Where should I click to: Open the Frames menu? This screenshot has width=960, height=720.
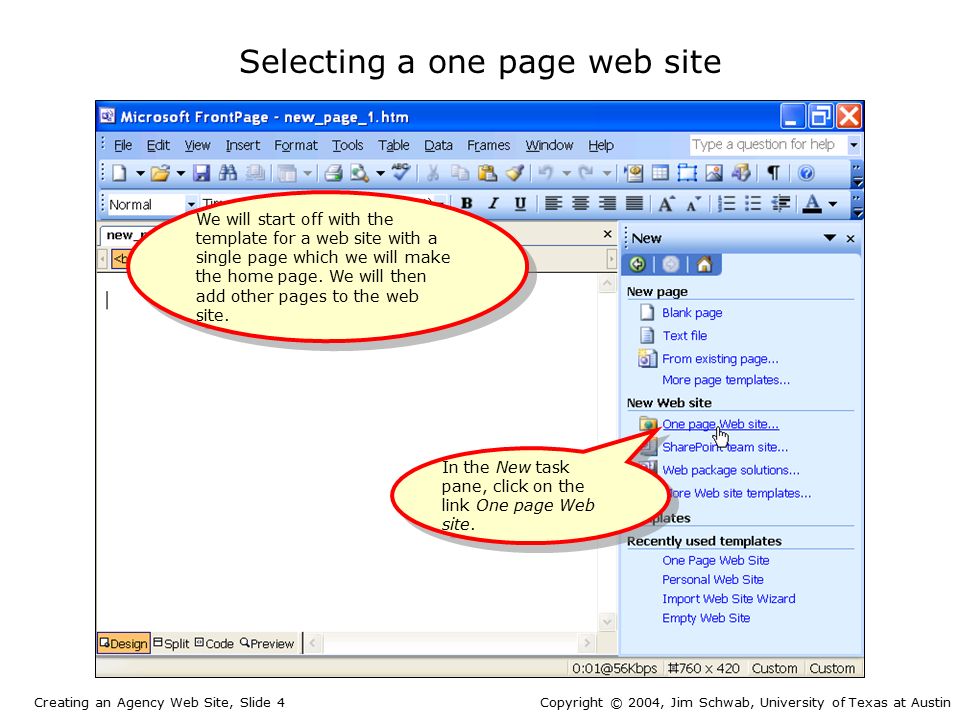(x=489, y=145)
